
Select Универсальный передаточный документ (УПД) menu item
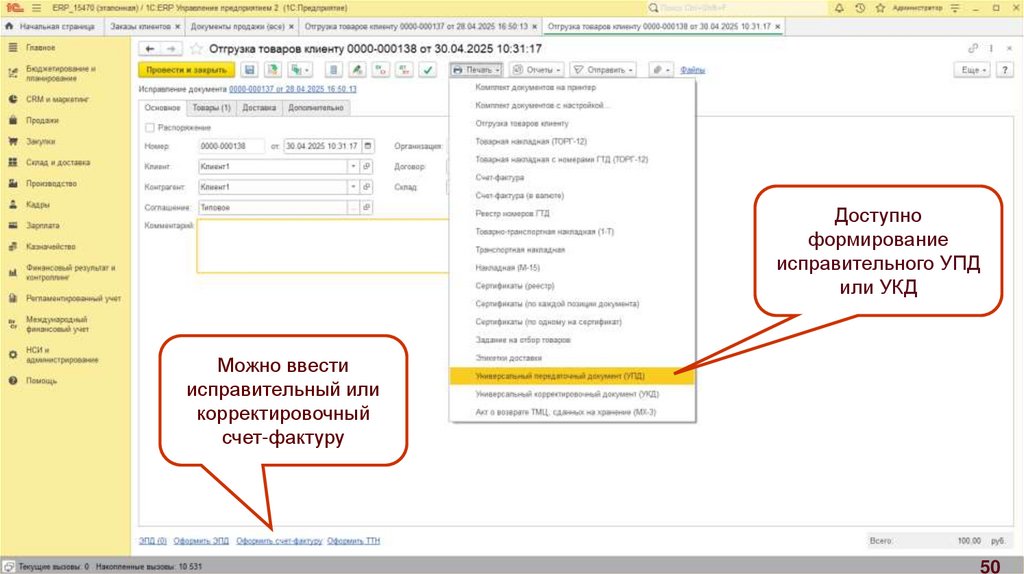[560, 376]
